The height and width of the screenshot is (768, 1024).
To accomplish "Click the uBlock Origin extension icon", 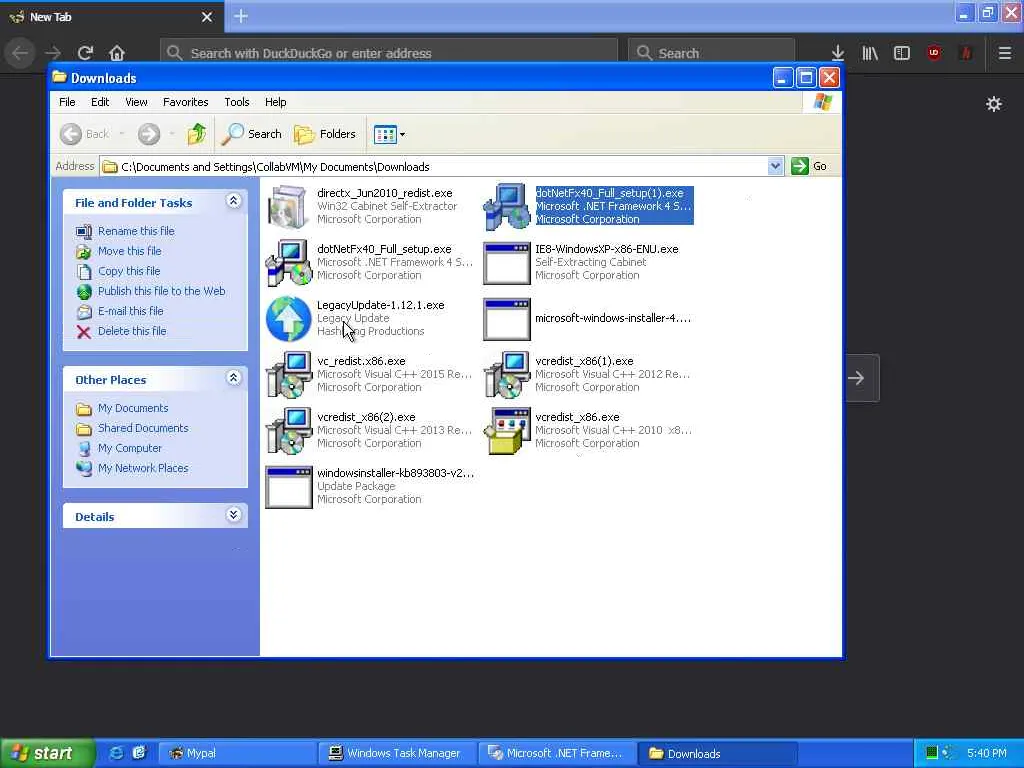I will coord(934,53).
